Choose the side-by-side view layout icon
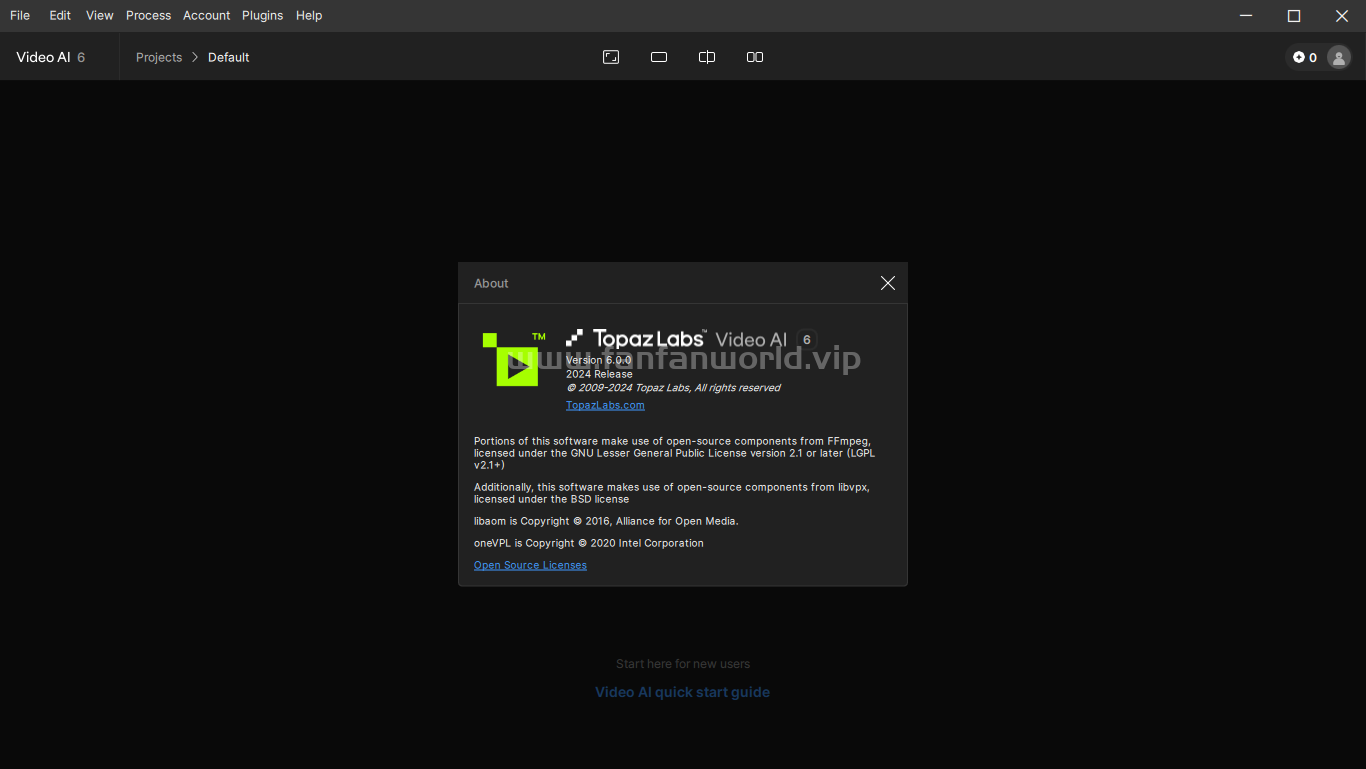 click(755, 57)
